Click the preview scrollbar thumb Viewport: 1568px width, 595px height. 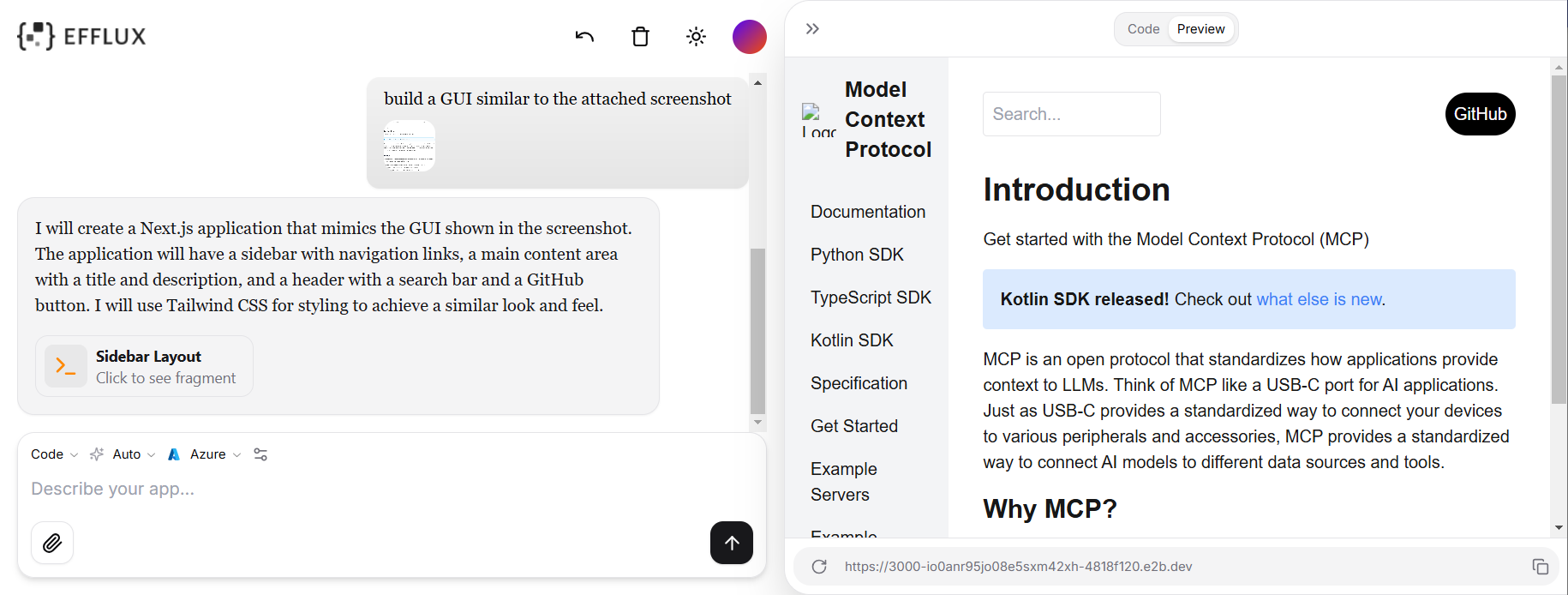[1559, 239]
